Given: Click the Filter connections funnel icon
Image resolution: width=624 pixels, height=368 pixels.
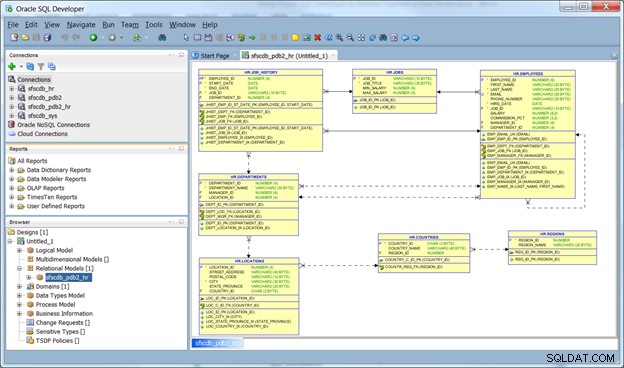Looking at the screenshot, I should [x=41, y=66].
